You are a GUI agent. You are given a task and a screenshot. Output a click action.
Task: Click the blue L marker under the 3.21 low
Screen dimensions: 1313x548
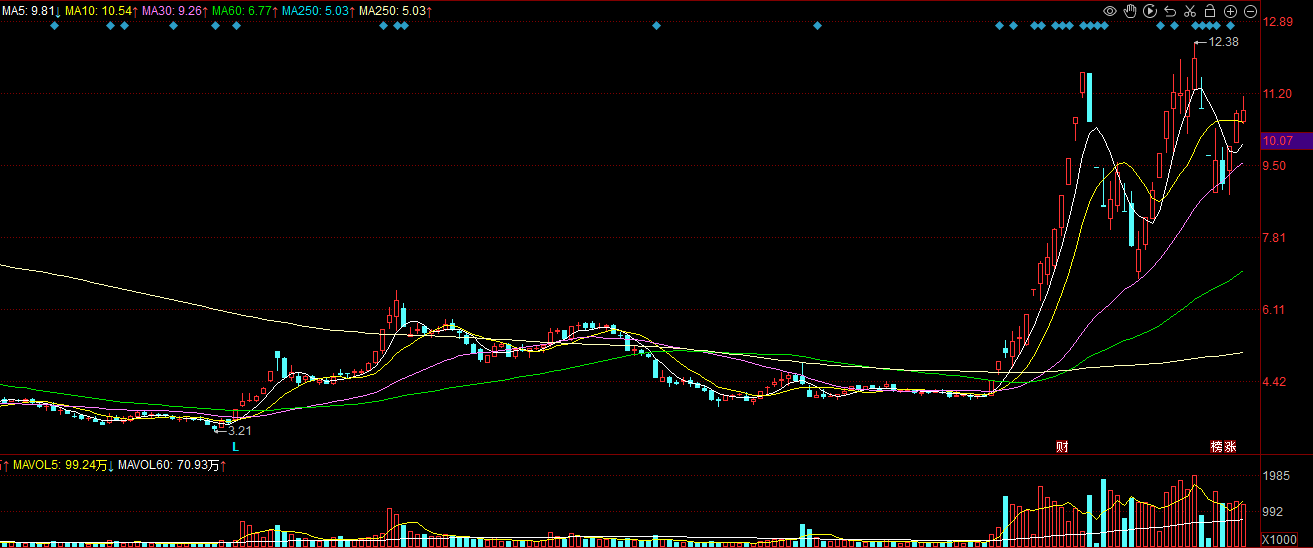236,446
